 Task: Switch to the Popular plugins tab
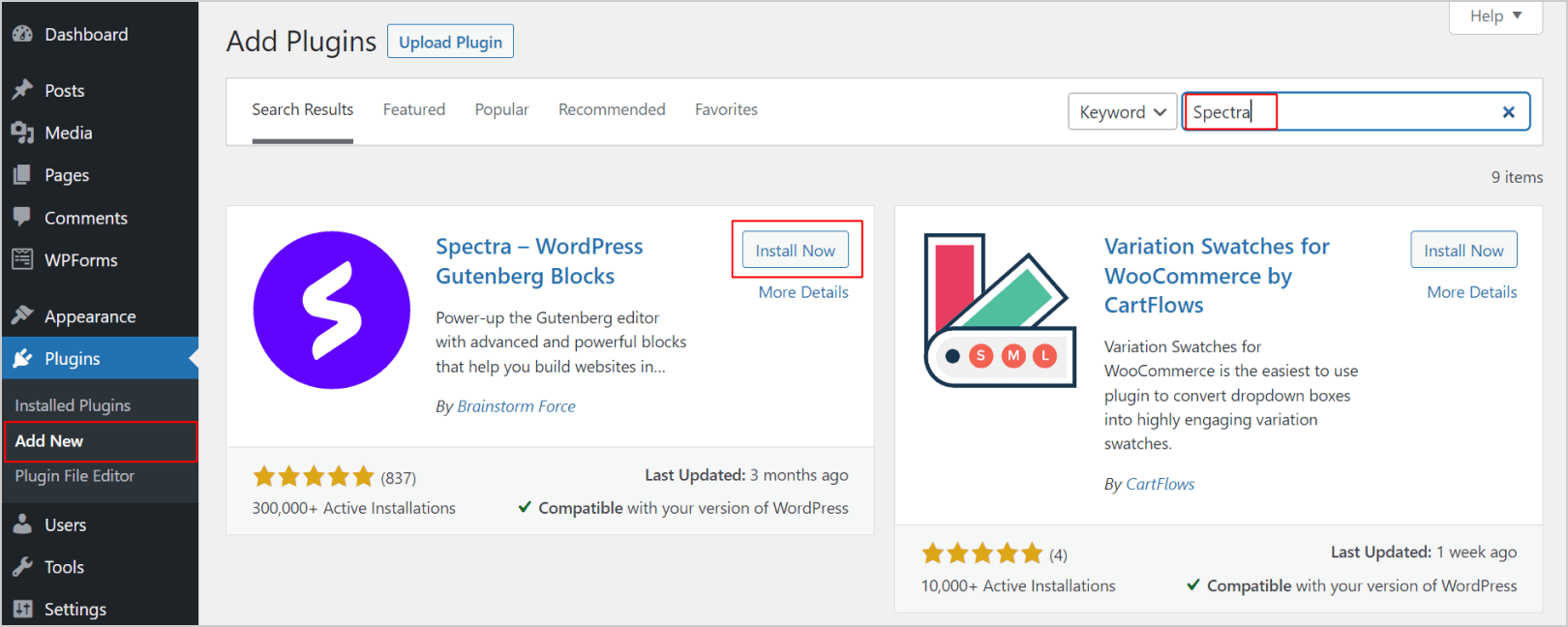[x=501, y=109]
